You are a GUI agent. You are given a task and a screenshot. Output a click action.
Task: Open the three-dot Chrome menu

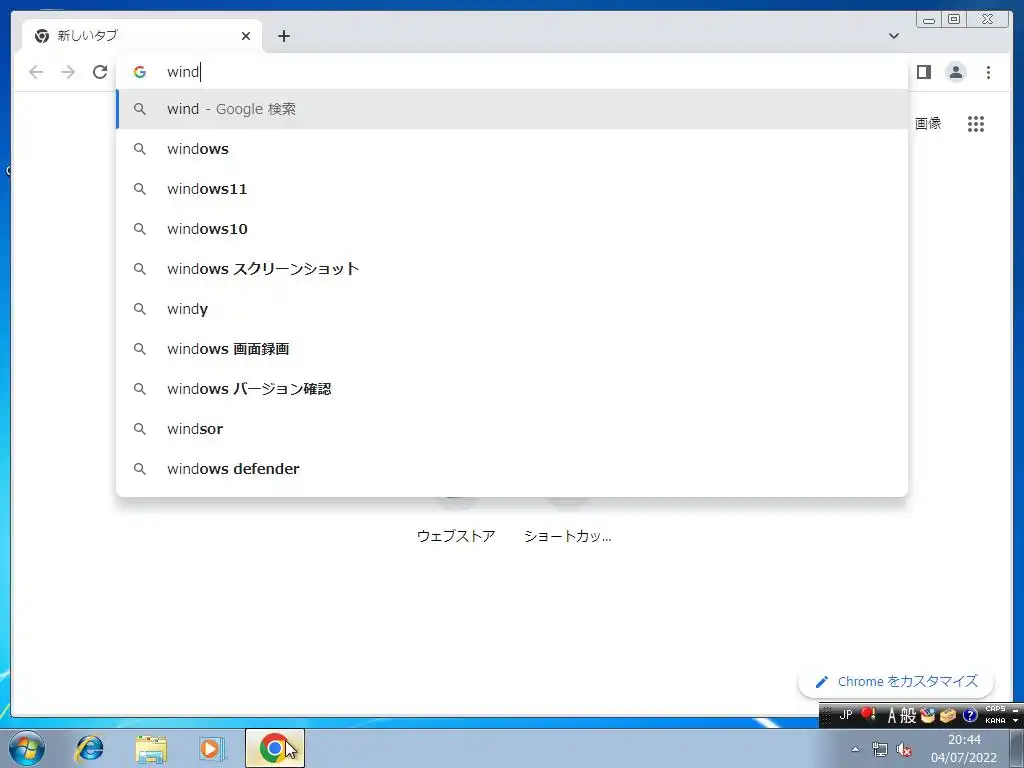tap(988, 72)
